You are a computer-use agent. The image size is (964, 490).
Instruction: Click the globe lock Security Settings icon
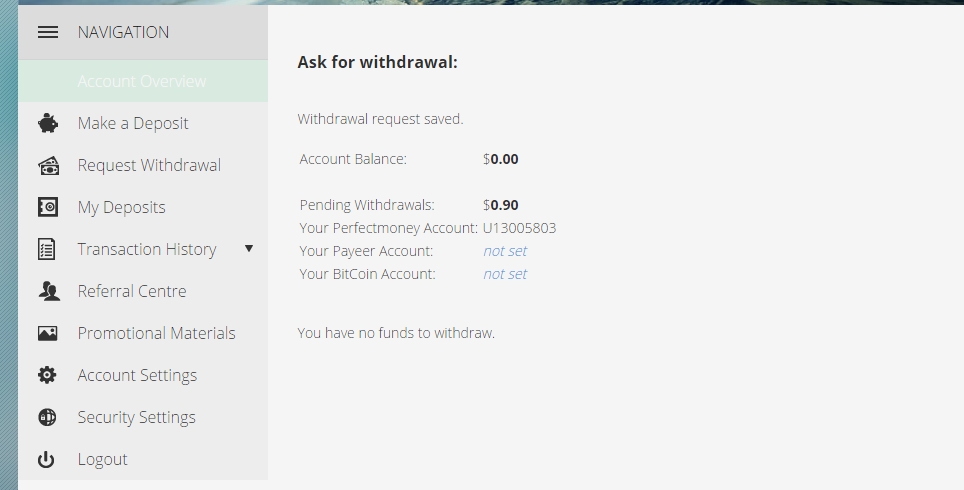point(47,417)
